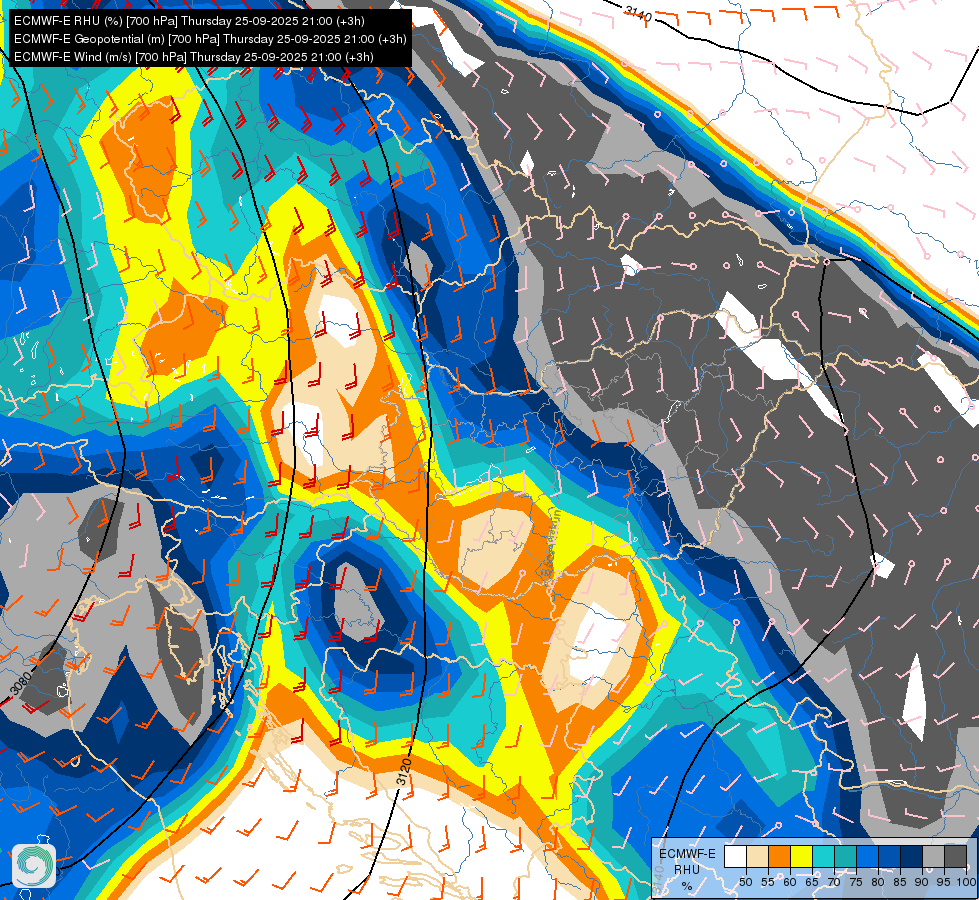979x900 pixels.
Task: Pick the orange 55–60 legend swatch
Action: point(780,856)
